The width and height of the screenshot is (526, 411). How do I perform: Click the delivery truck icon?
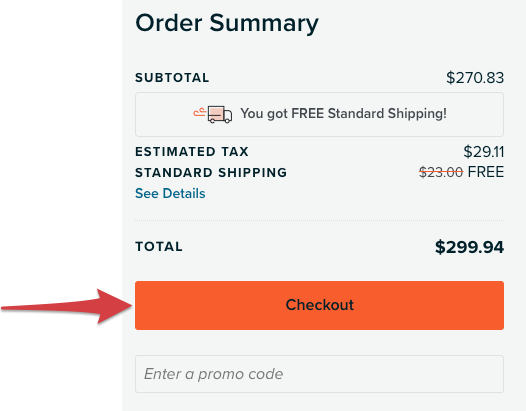click(x=220, y=114)
